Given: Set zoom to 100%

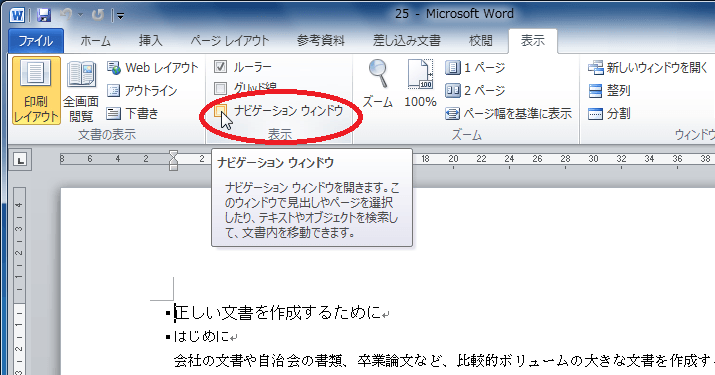Looking at the screenshot, I should point(420,83).
